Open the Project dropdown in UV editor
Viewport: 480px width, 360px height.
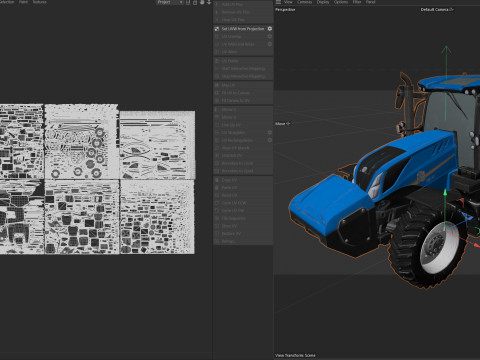(170, 2)
